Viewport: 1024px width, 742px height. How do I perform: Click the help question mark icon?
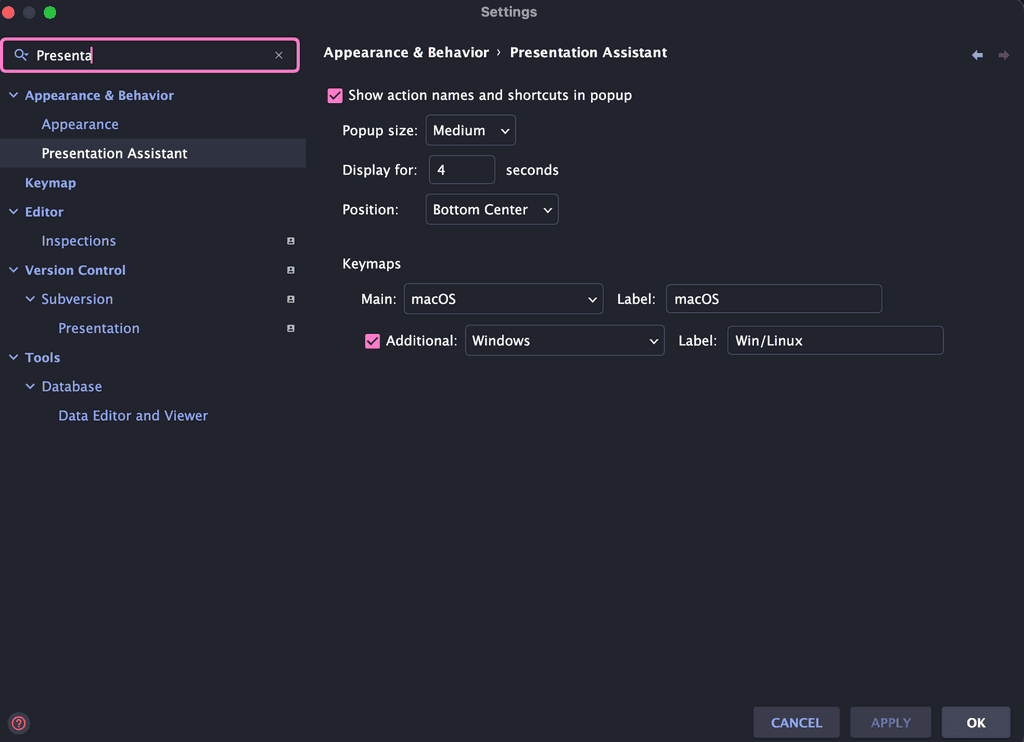[18, 723]
